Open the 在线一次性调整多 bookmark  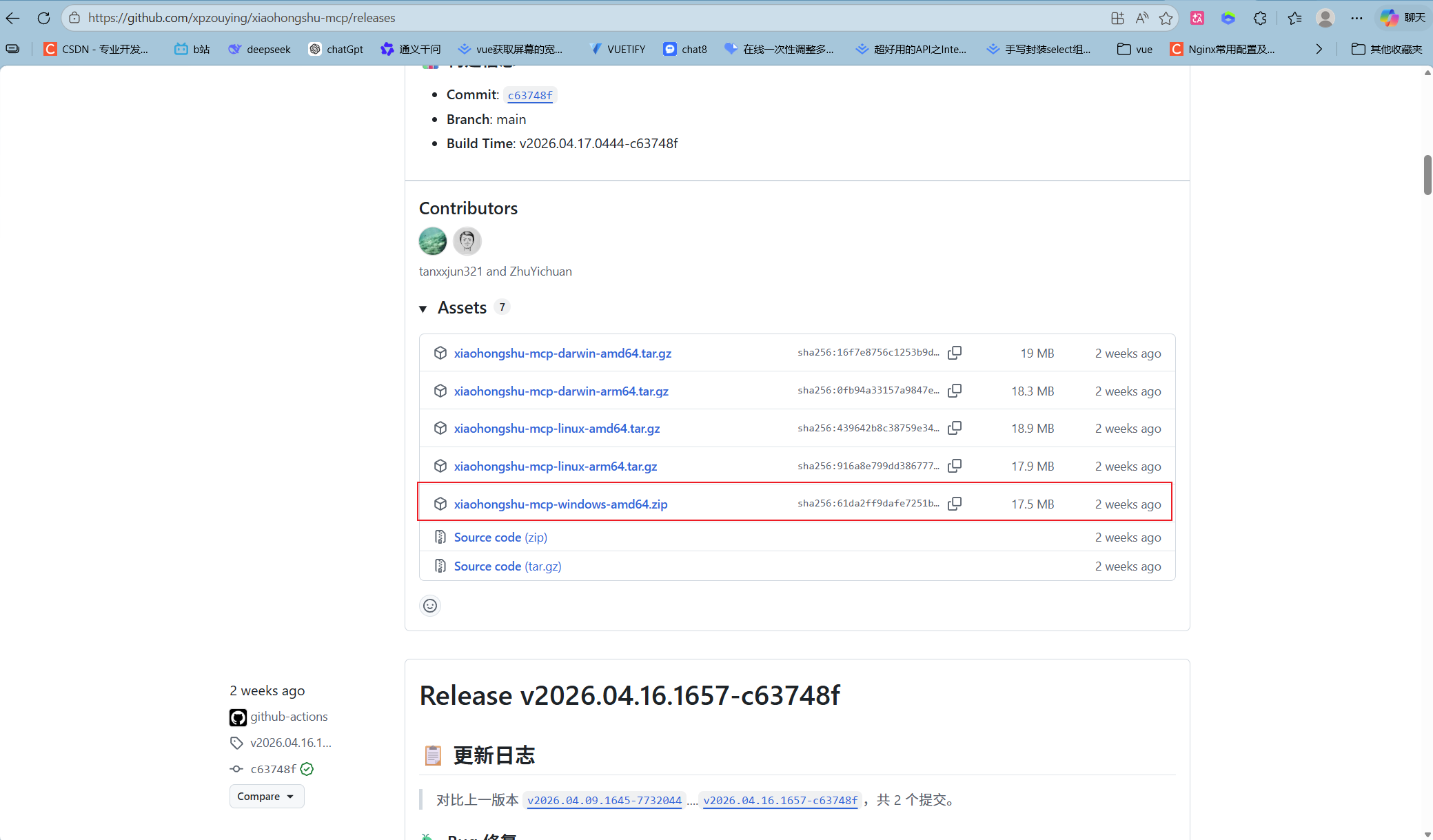pos(780,49)
